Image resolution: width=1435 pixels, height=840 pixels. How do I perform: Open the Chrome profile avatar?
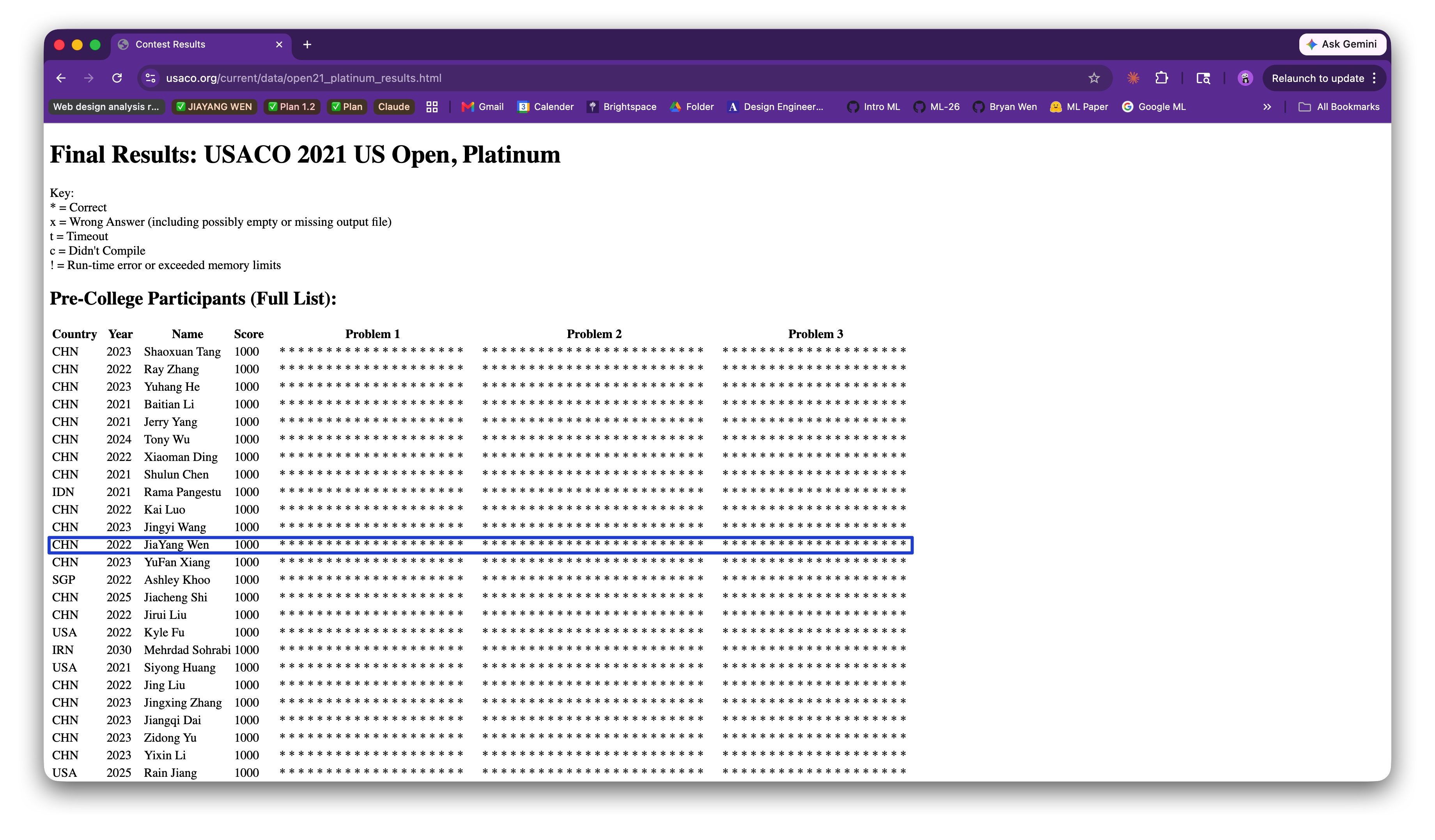[1245, 78]
